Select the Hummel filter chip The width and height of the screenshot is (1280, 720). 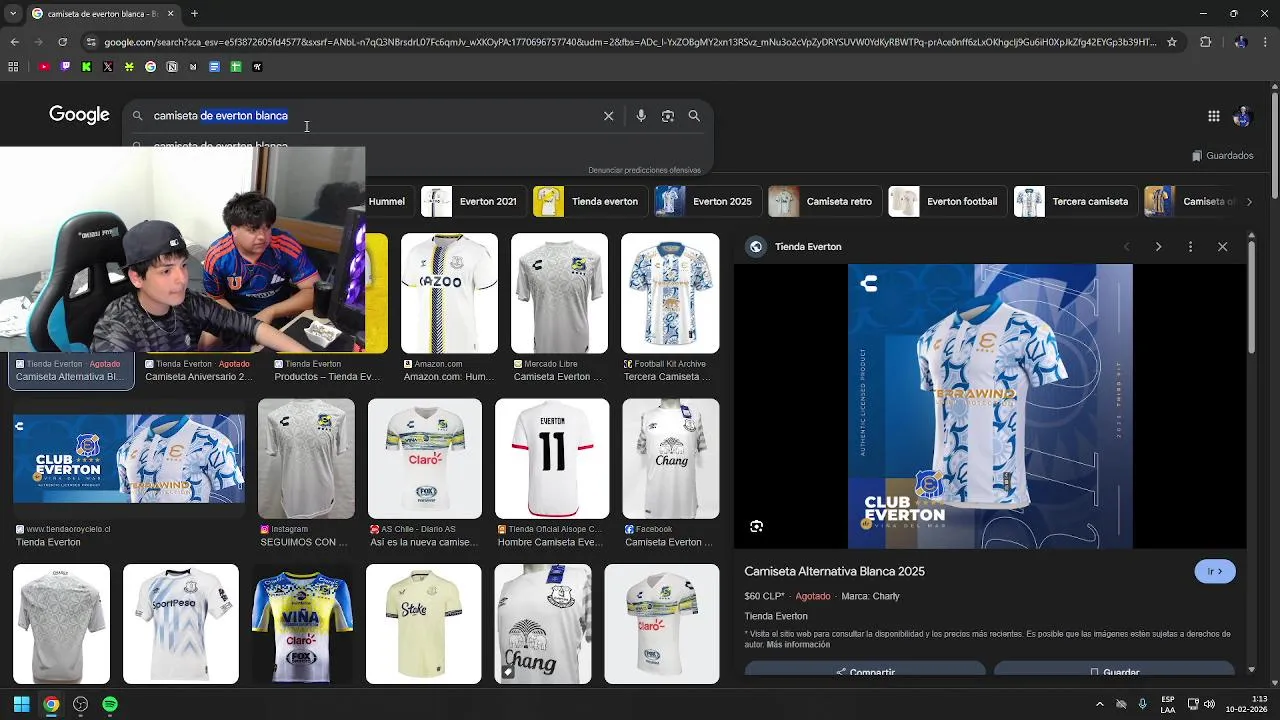point(386,201)
